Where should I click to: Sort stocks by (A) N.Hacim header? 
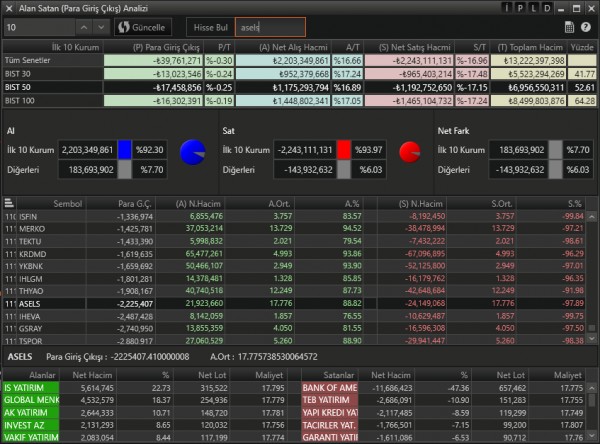coord(190,204)
